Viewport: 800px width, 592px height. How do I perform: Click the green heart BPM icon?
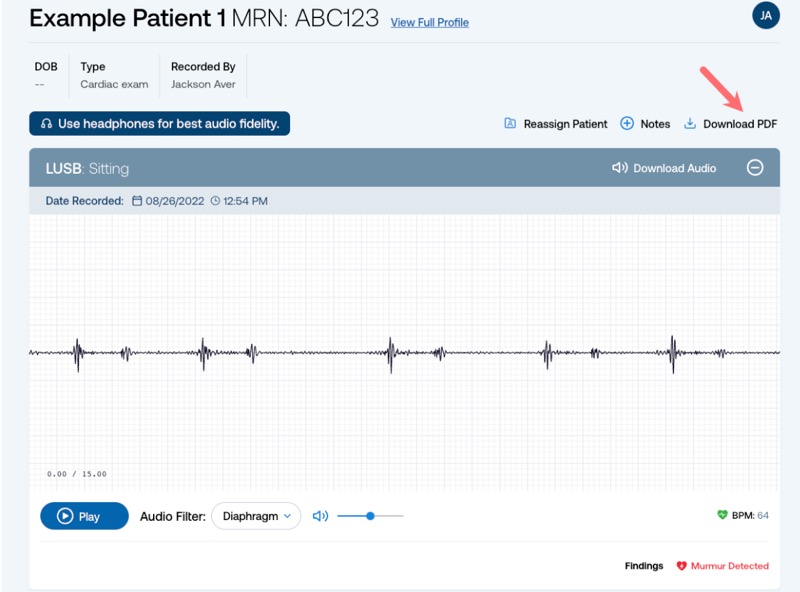tap(722, 515)
